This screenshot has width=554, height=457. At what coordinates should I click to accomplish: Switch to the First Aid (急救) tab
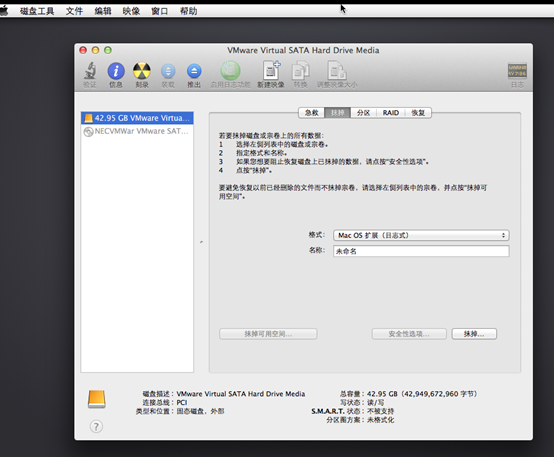(x=312, y=113)
